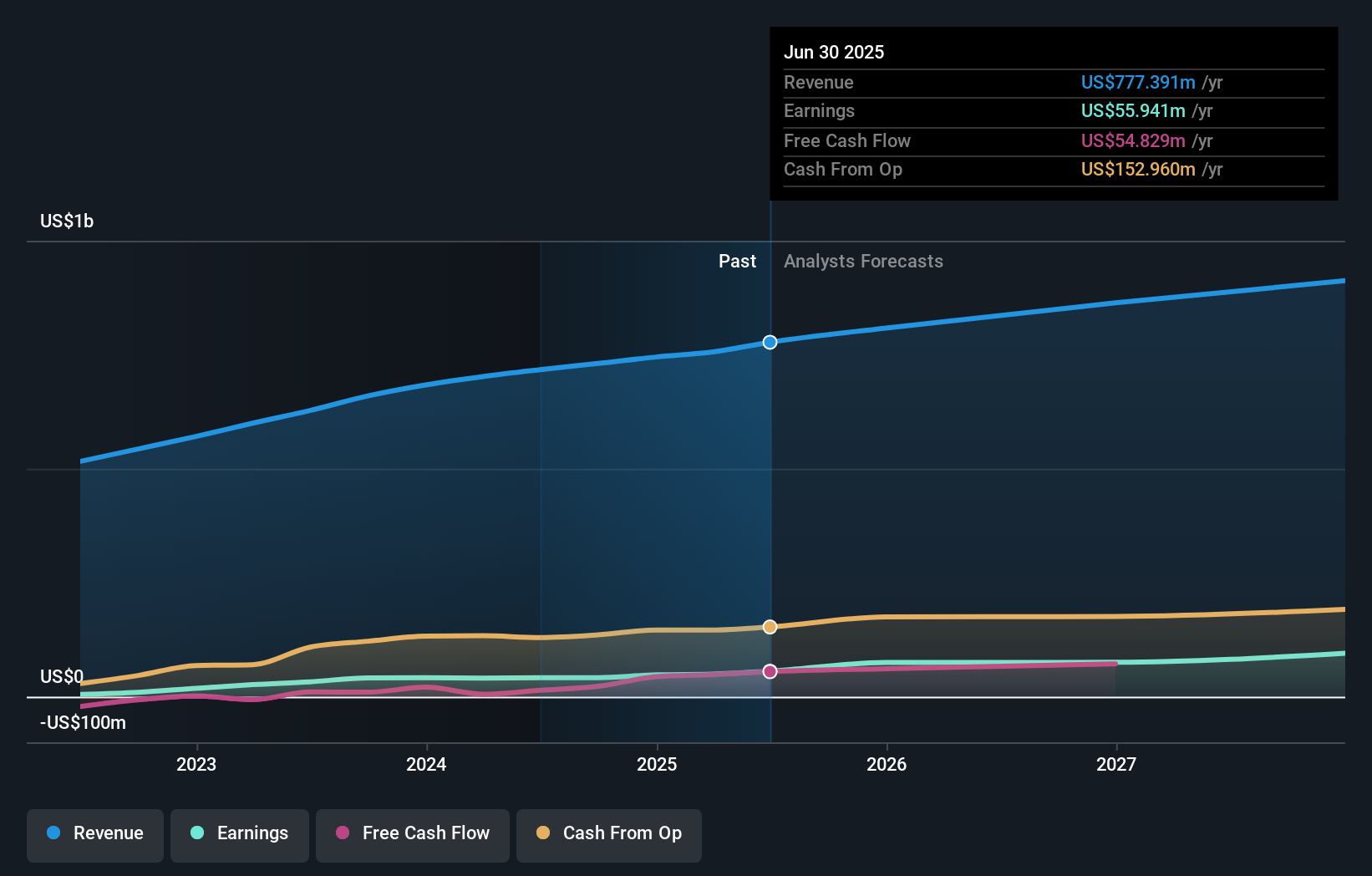Click the Earnings row label in tooltip

[819, 110]
